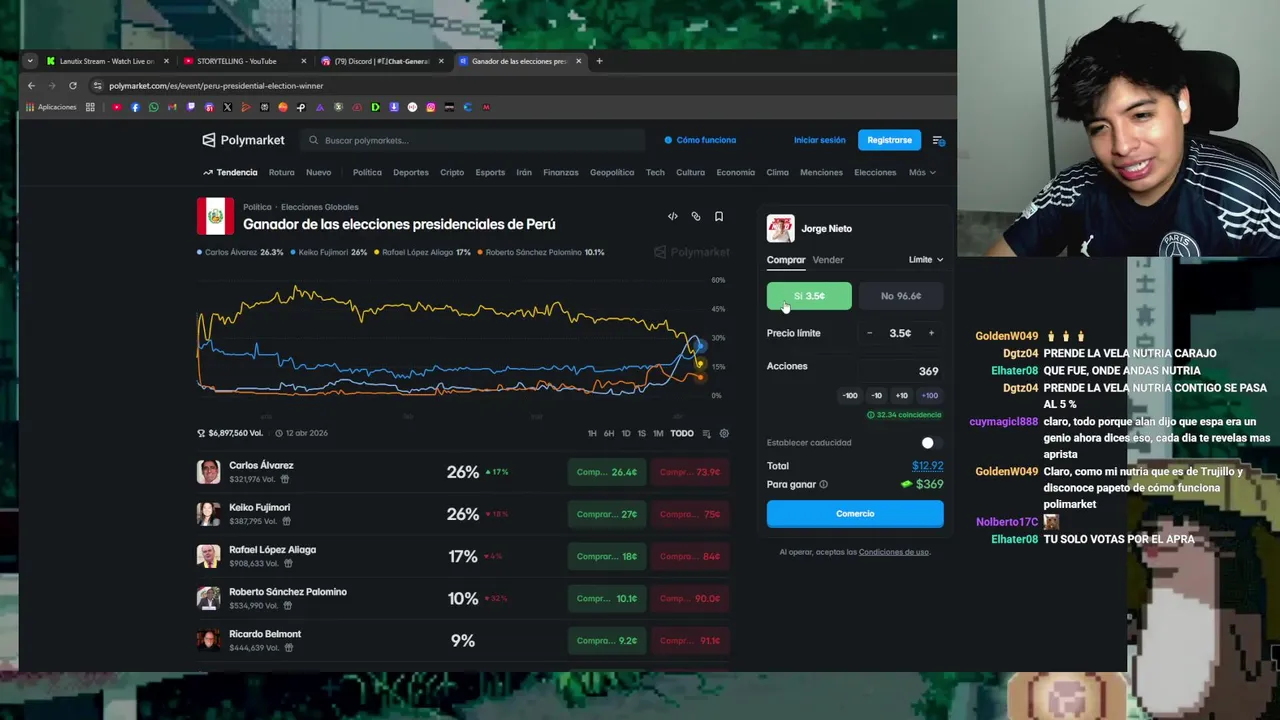Click the info icon next to Para ganar
The height and width of the screenshot is (720, 1280).
tap(823, 485)
